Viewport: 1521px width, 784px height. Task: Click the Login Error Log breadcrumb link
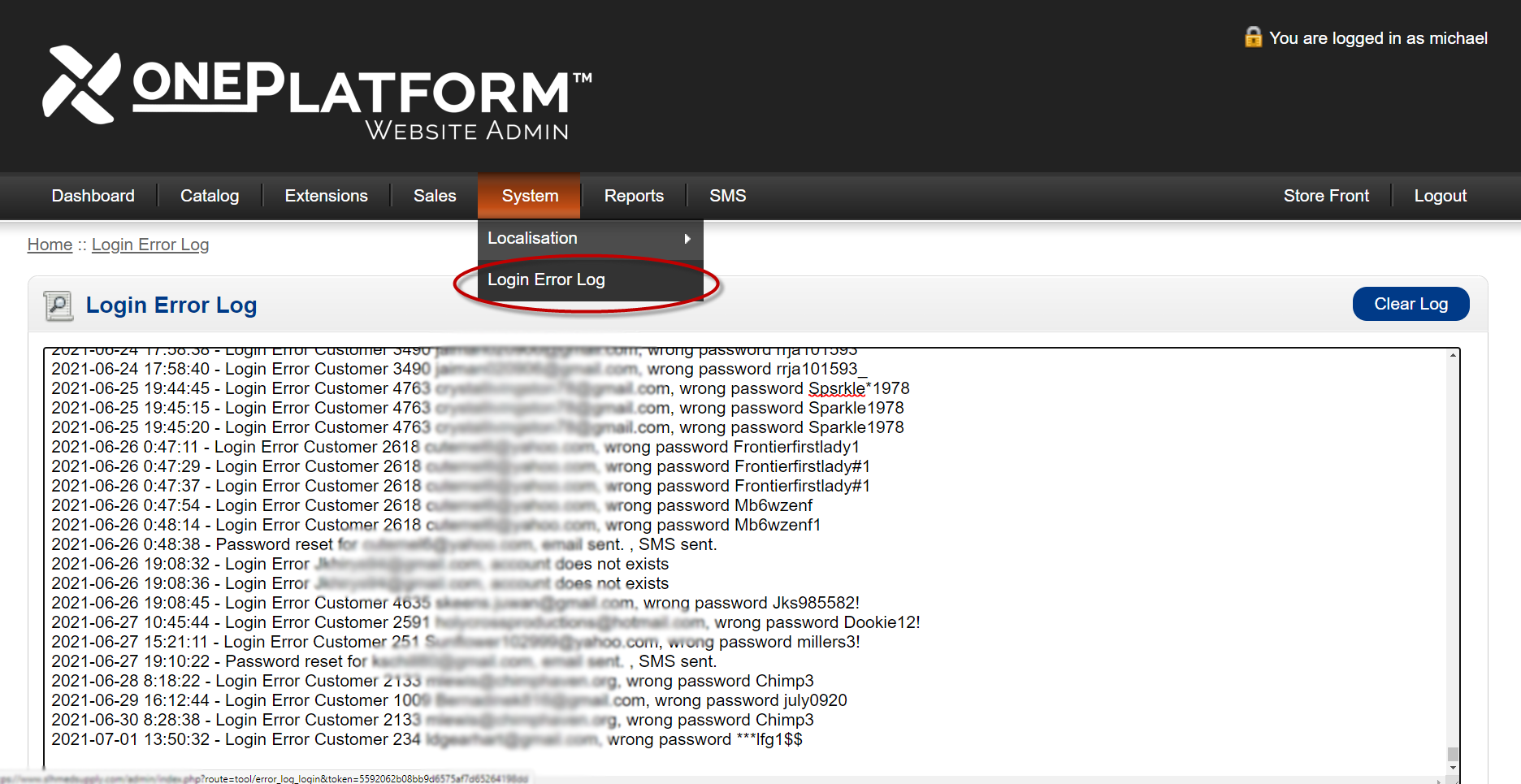pyautogui.click(x=150, y=245)
